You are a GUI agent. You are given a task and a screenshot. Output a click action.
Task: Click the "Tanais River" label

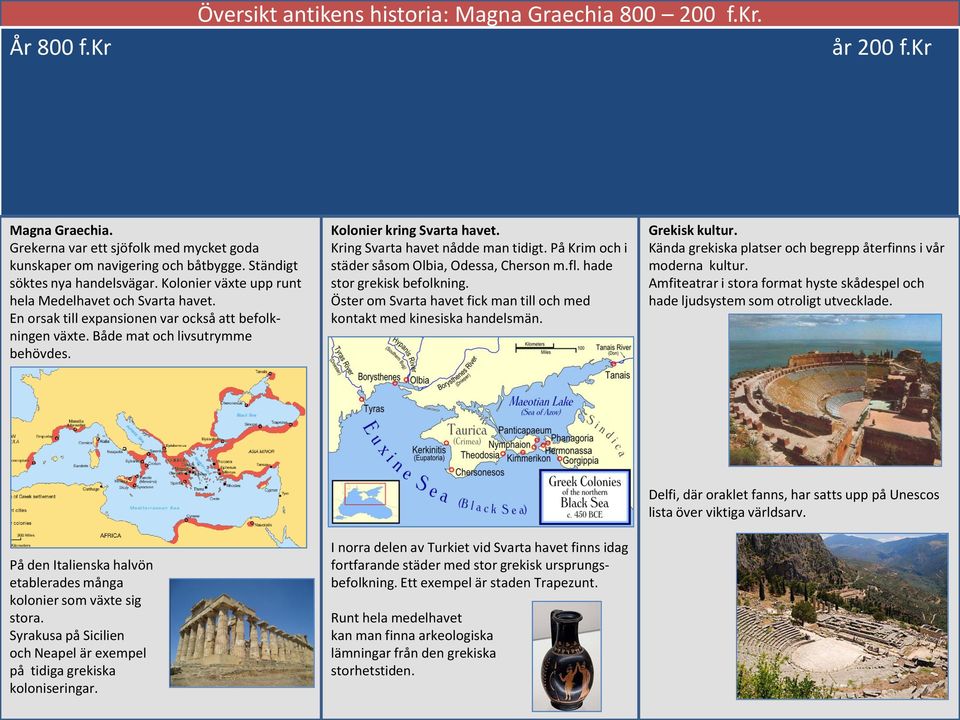coord(613,347)
